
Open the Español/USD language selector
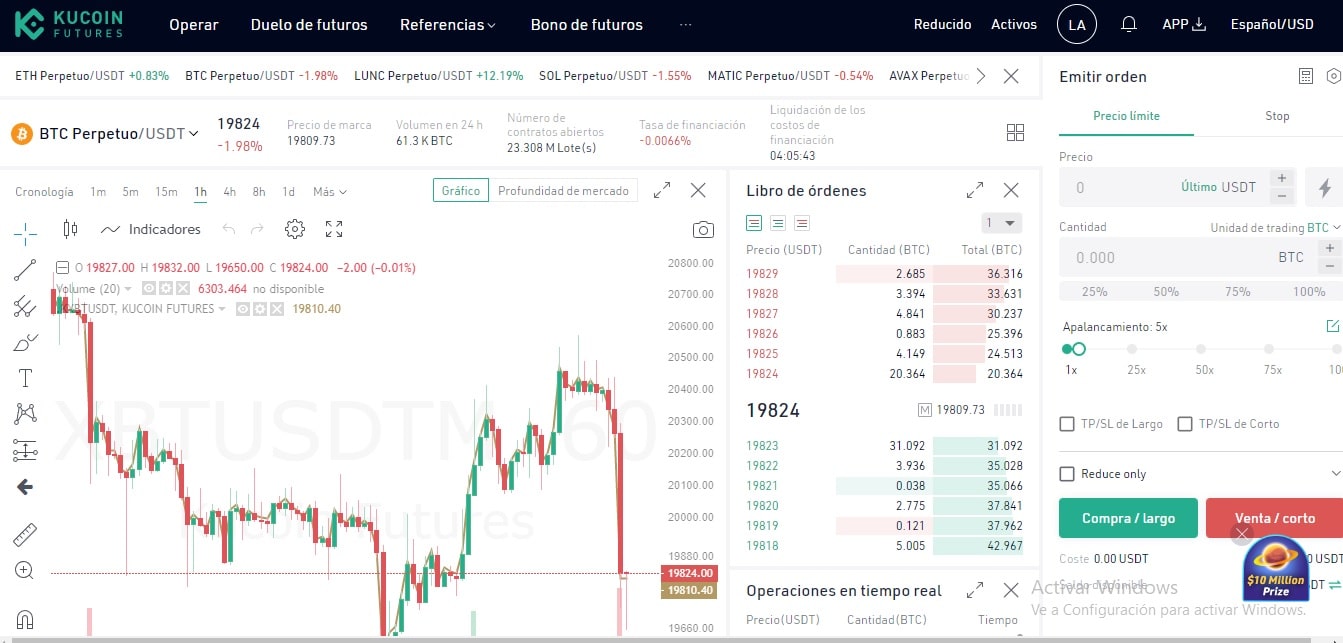coord(1272,24)
